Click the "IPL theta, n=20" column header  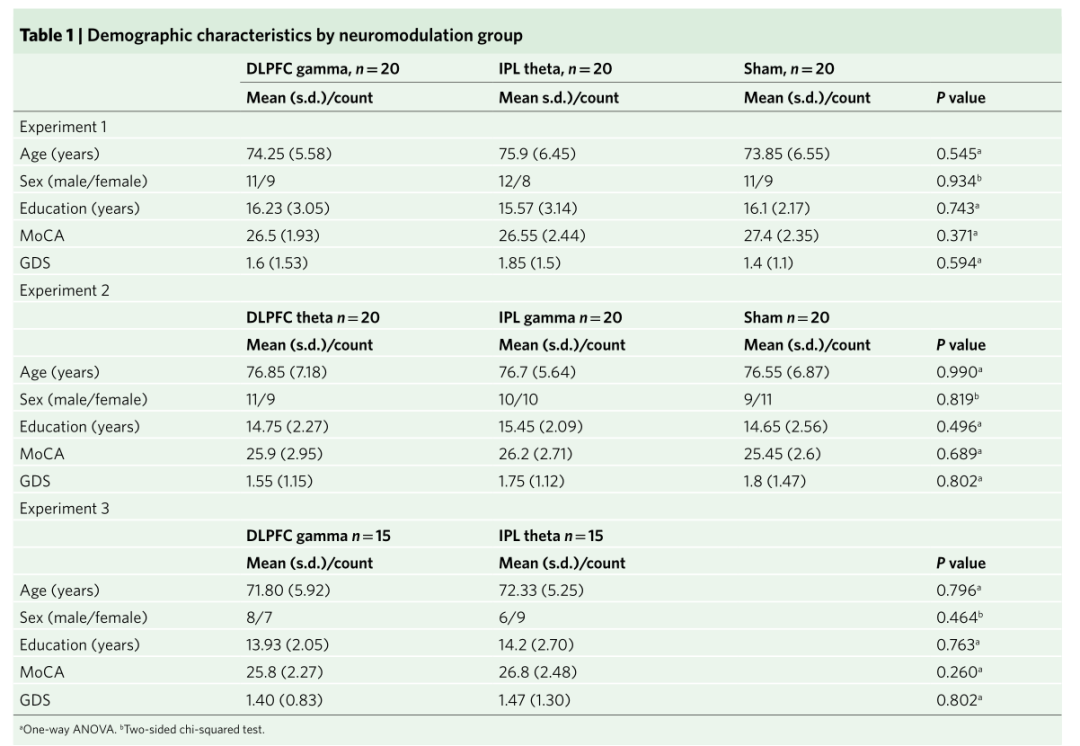(555, 69)
